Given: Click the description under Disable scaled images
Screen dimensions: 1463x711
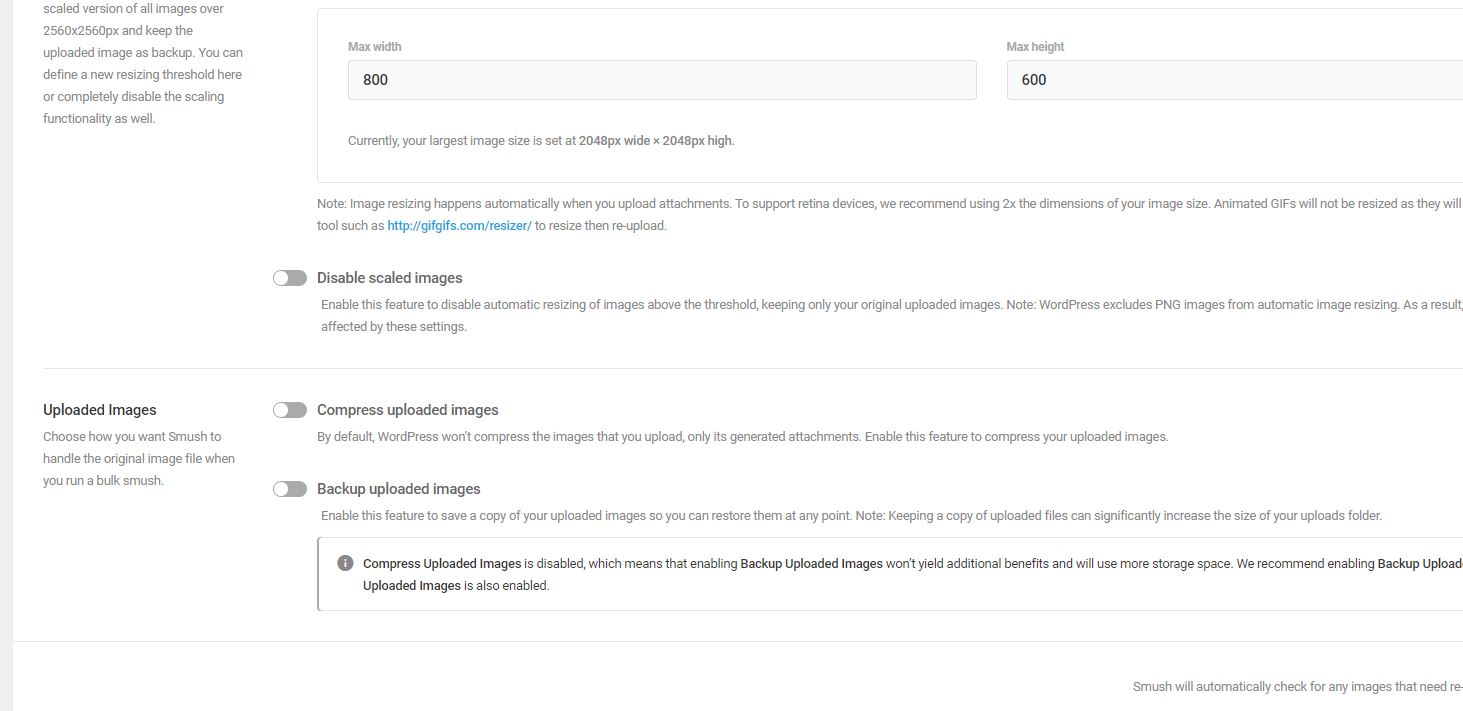Looking at the screenshot, I should [892, 316].
